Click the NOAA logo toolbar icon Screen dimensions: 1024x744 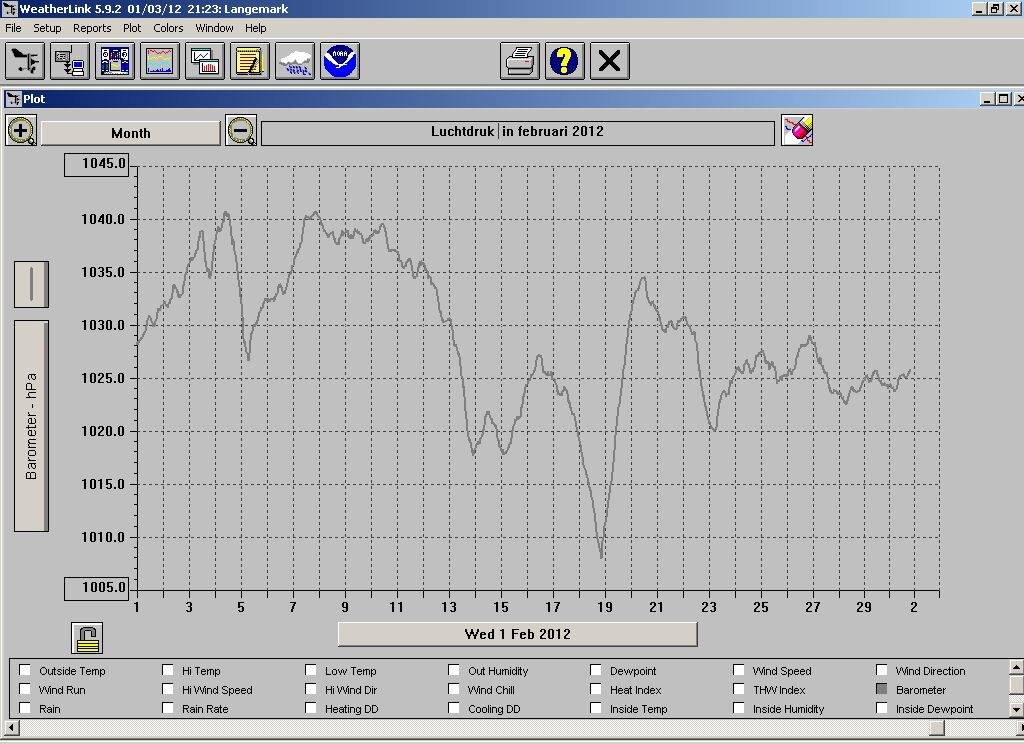click(x=340, y=62)
